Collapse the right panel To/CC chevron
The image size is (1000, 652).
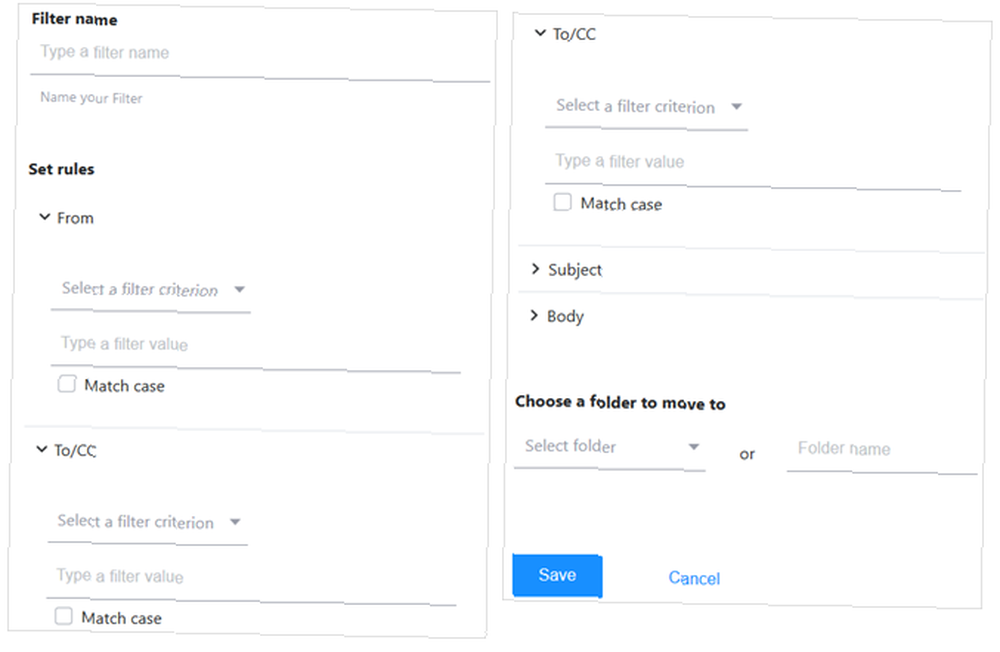click(540, 33)
